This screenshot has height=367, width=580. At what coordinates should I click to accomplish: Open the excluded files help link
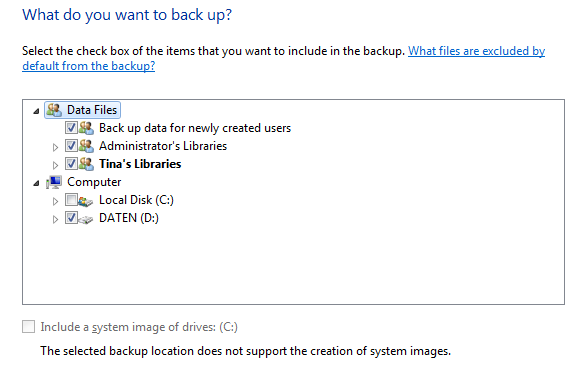pos(283,58)
